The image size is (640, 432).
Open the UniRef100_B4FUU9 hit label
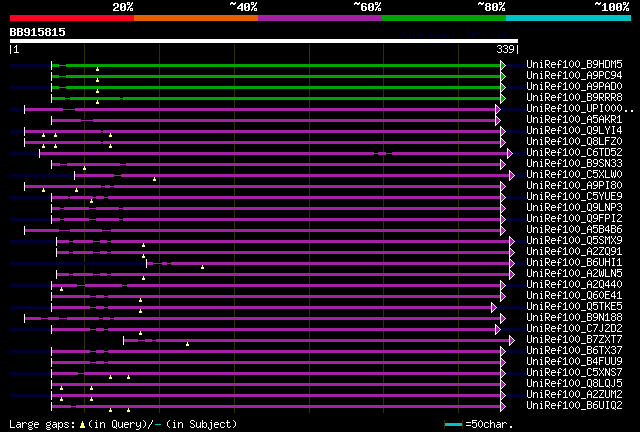[574, 362]
